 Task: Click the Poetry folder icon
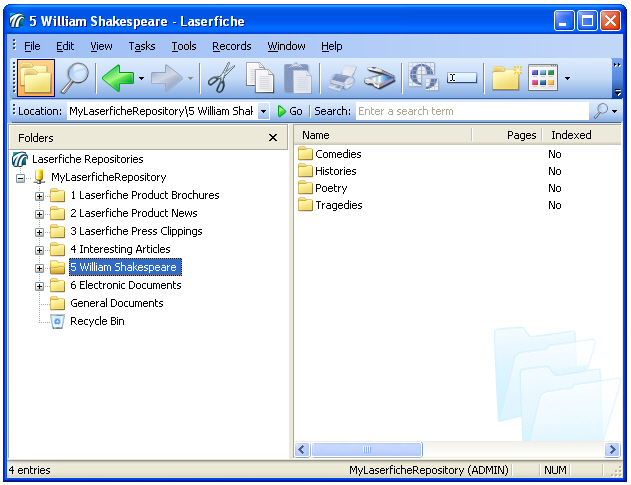pos(305,188)
